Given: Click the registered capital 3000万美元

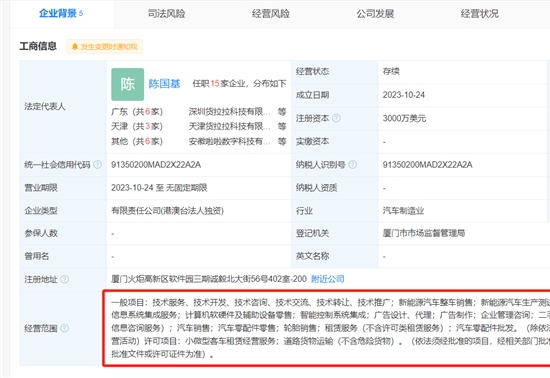Looking at the screenshot, I should [404, 118].
